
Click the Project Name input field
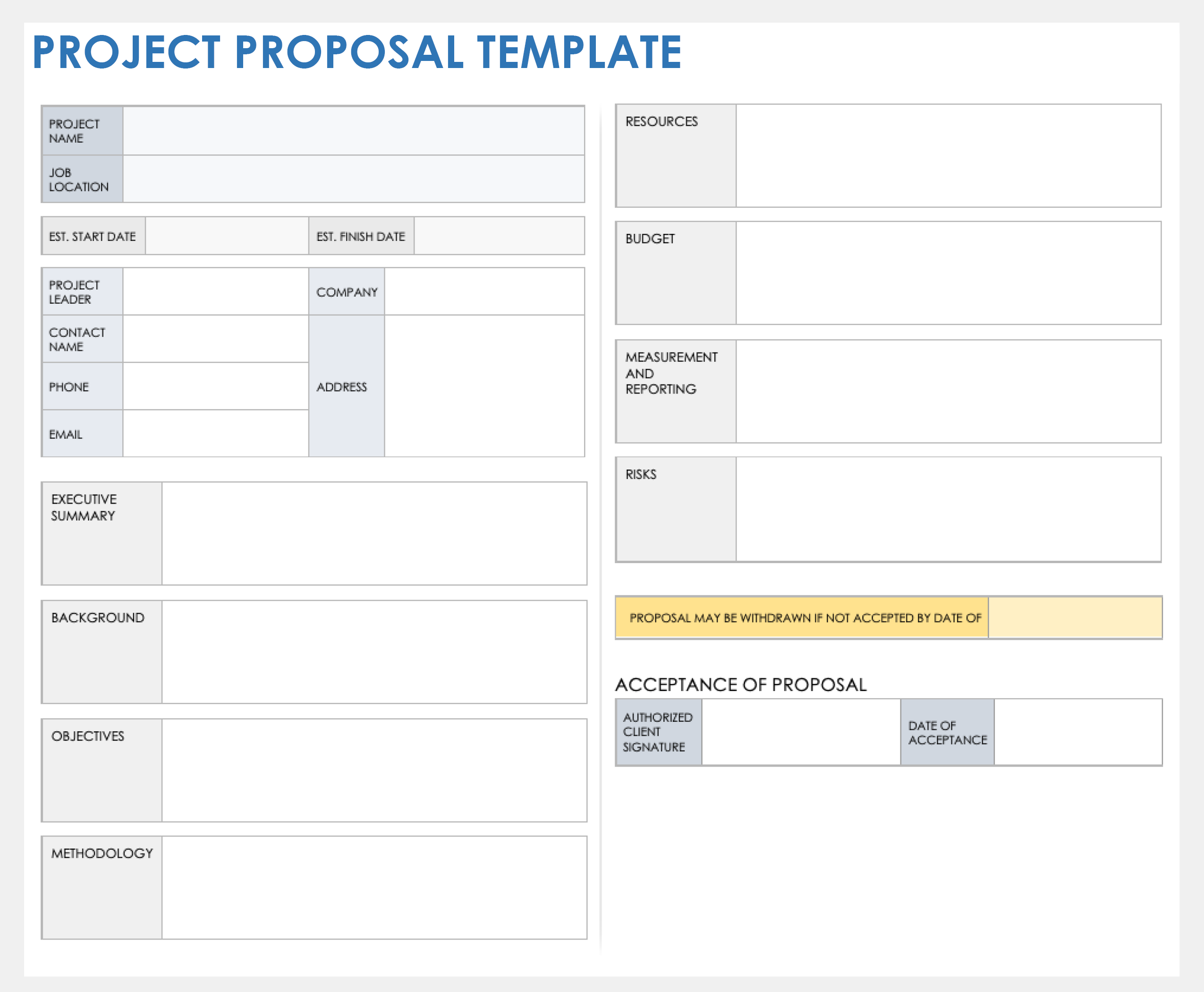353,131
